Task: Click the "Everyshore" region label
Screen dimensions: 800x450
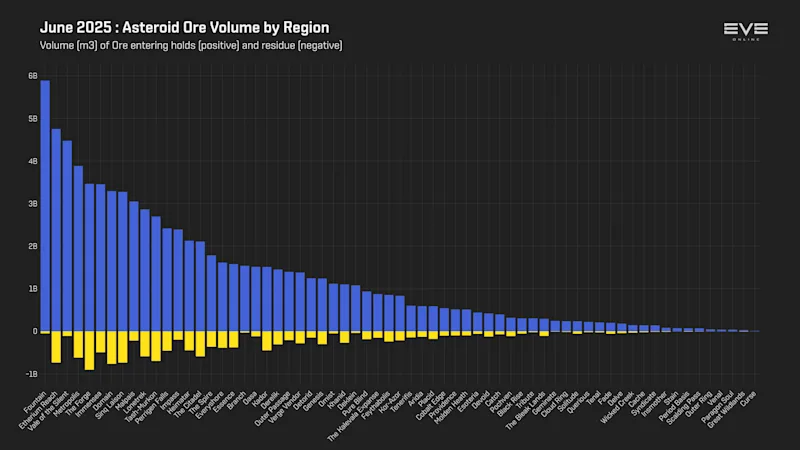Action: [210, 405]
